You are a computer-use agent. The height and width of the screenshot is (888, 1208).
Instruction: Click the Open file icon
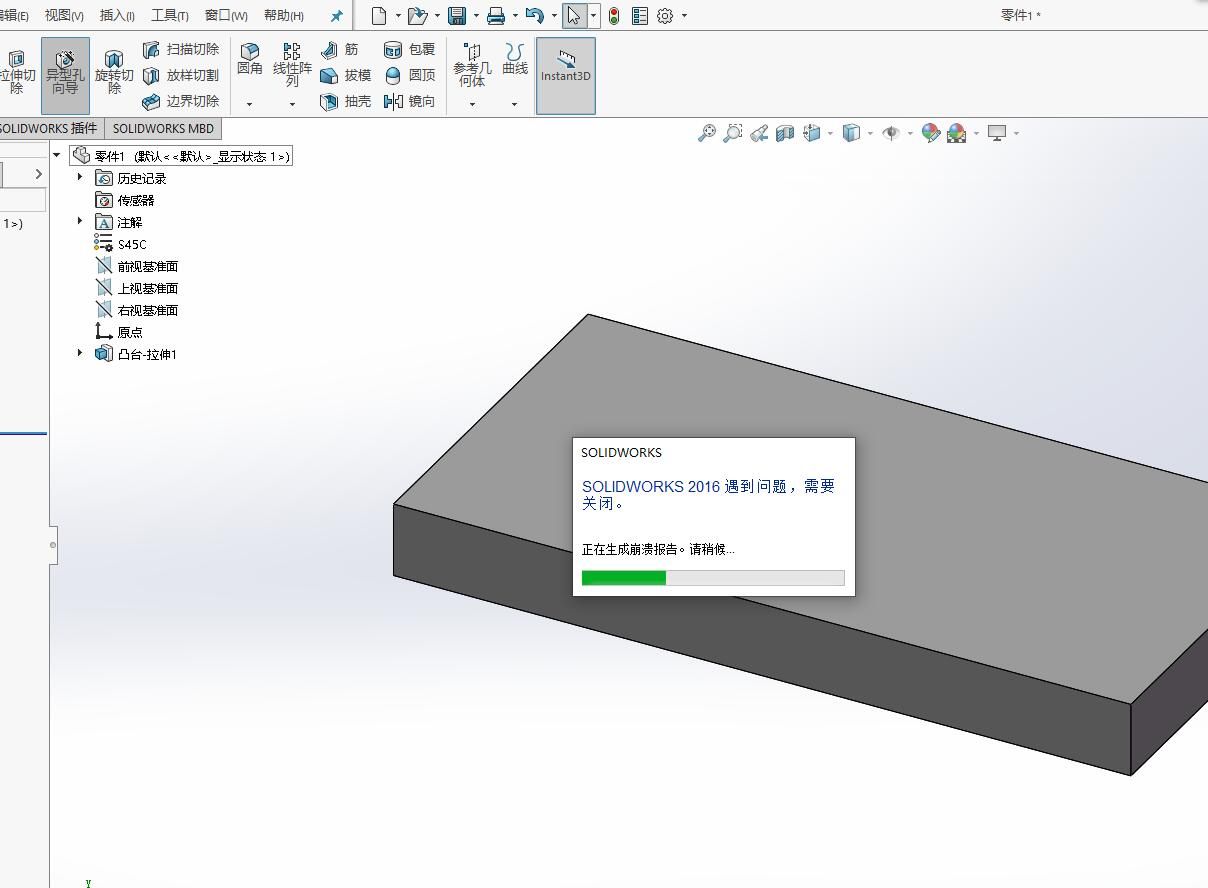[x=417, y=15]
